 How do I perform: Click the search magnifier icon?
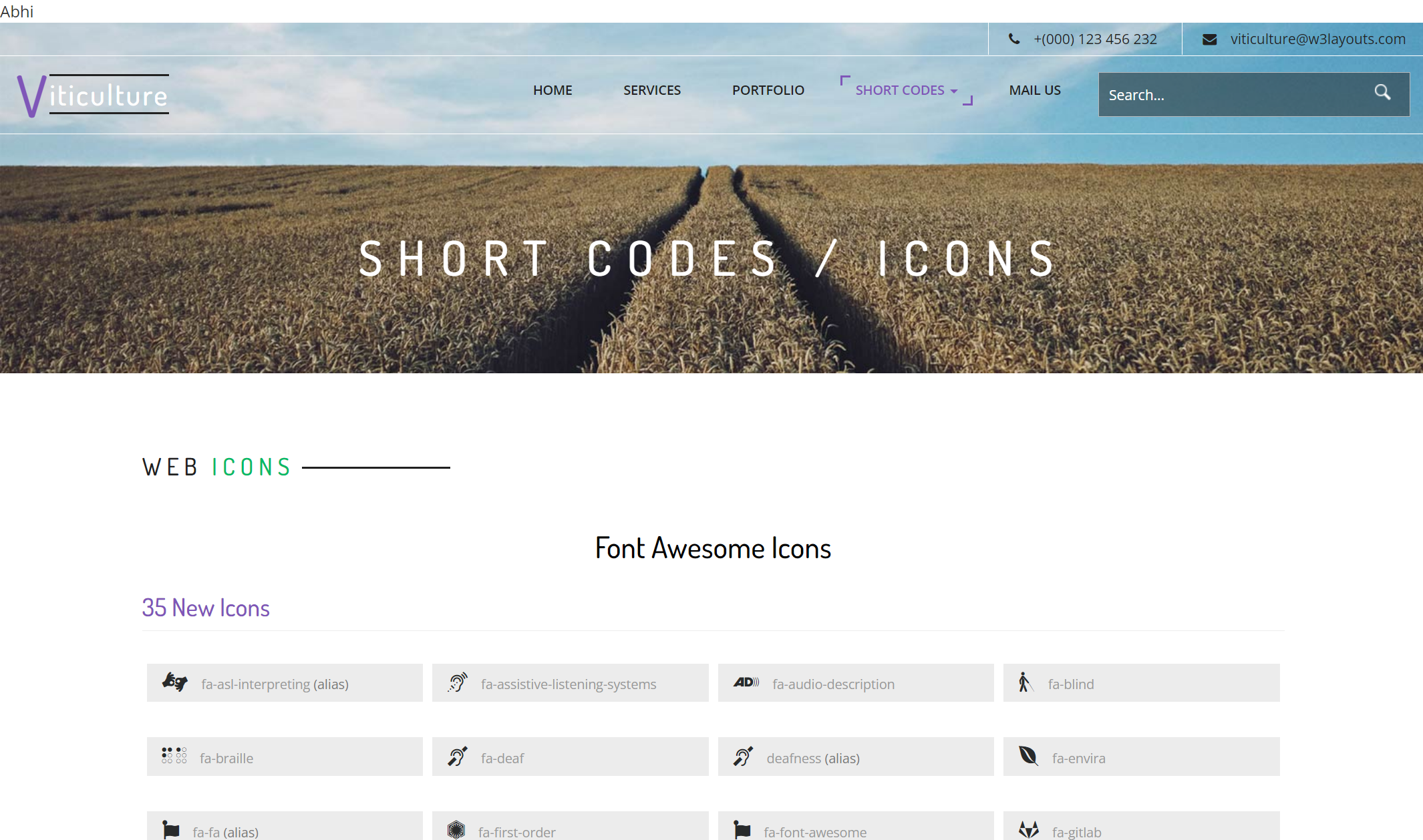[1382, 93]
